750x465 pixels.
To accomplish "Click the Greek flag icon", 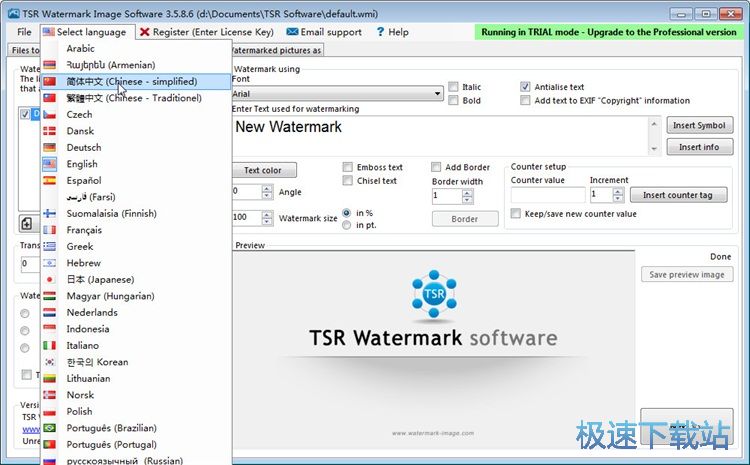I will point(50,246).
